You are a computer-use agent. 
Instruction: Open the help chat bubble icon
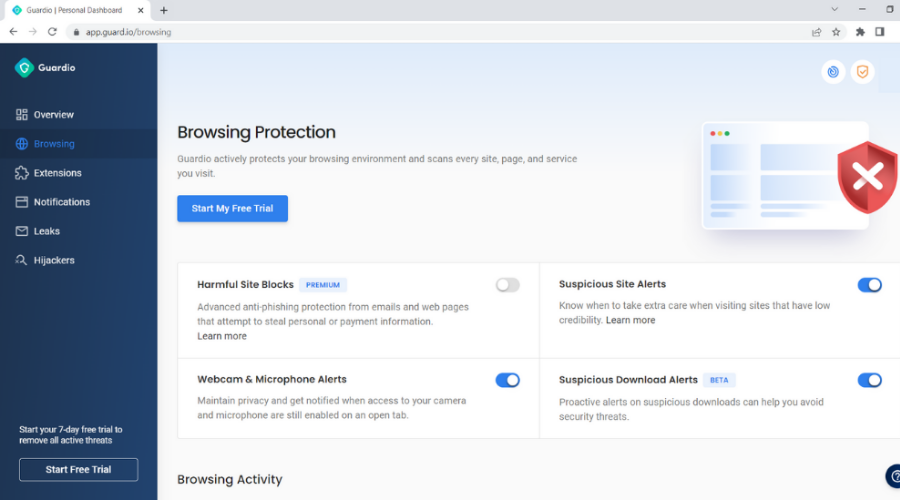point(893,476)
